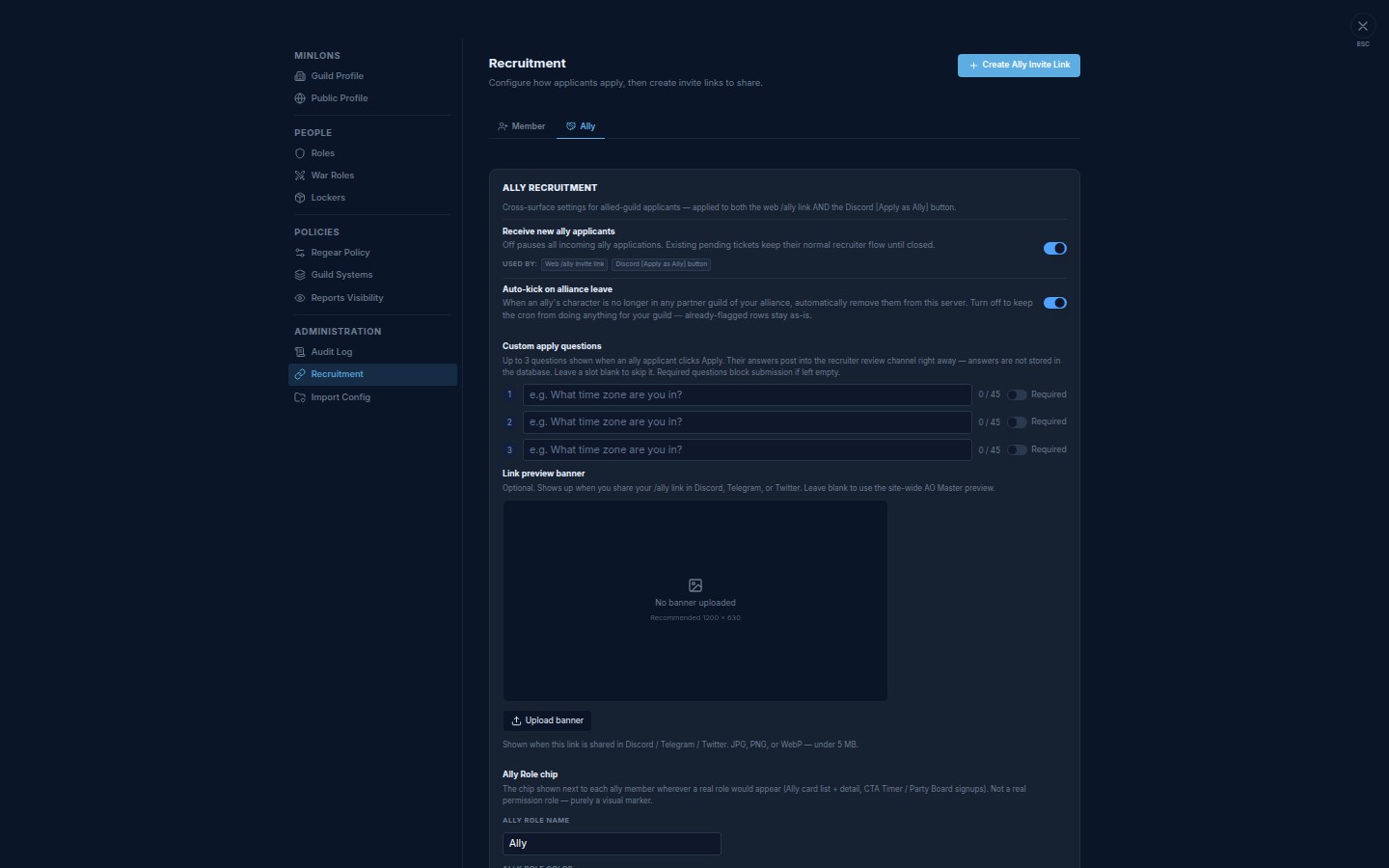Focus custom apply question 3 field
This screenshot has width=1389, height=868.
pos(747,449)
